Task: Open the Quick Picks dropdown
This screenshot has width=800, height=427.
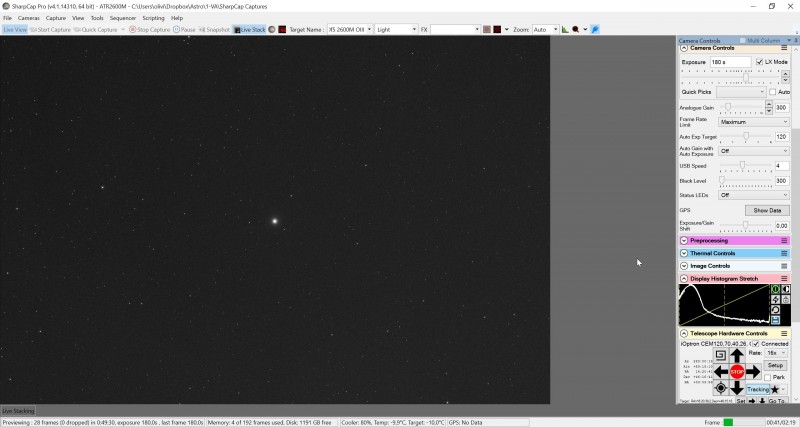Action: tap(741, 92)
